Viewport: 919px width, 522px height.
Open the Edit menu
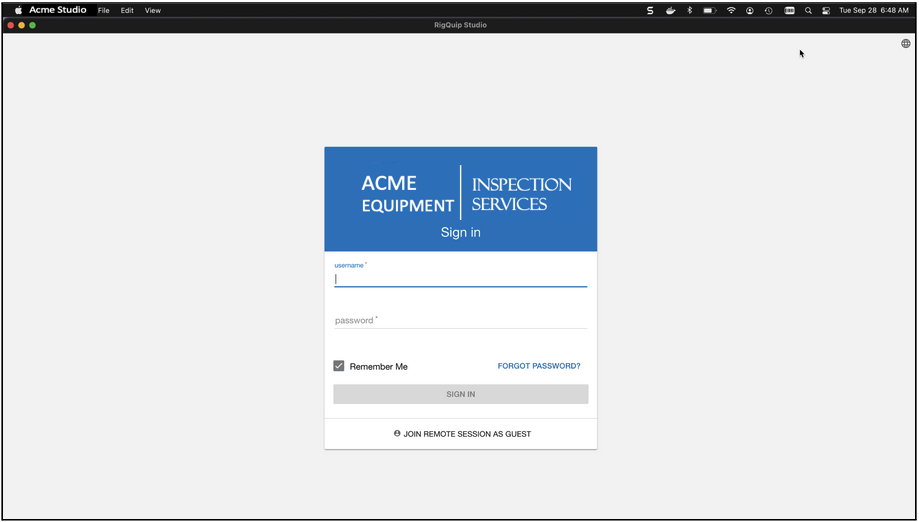(x=127, y=11)
